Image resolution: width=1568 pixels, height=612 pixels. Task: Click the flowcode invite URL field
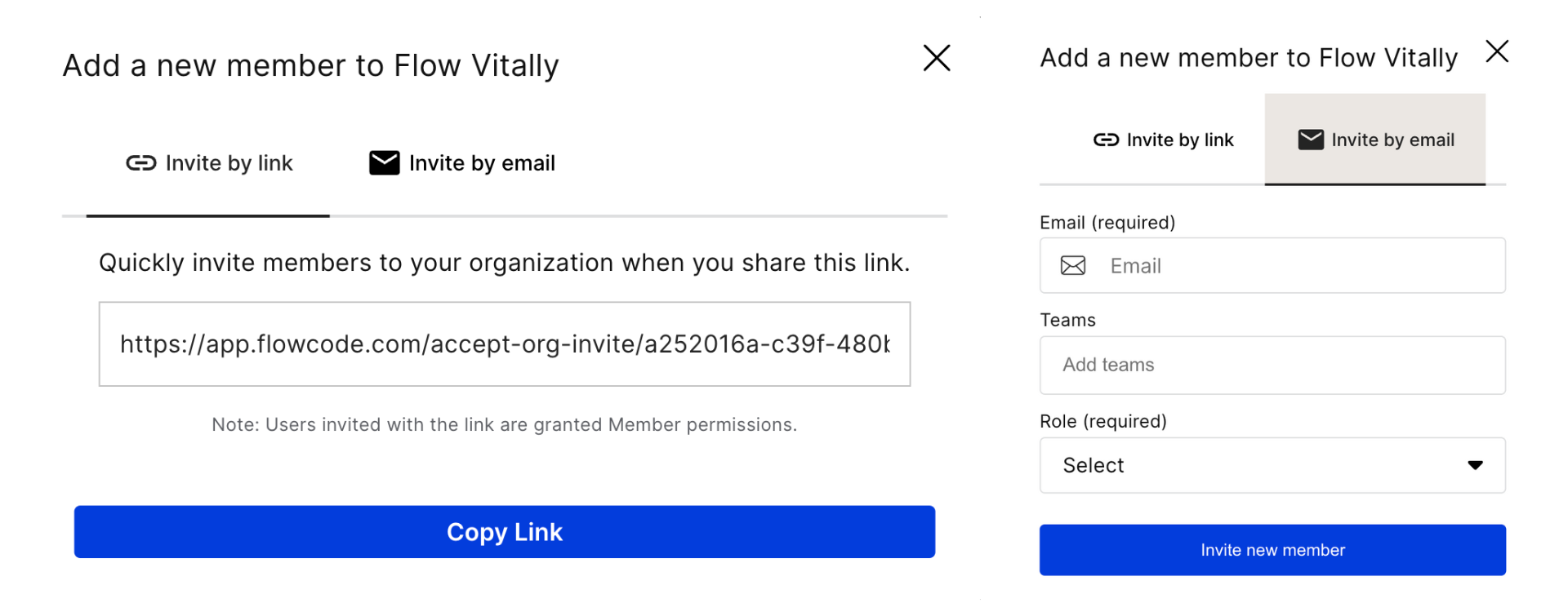tap(505, 344)
